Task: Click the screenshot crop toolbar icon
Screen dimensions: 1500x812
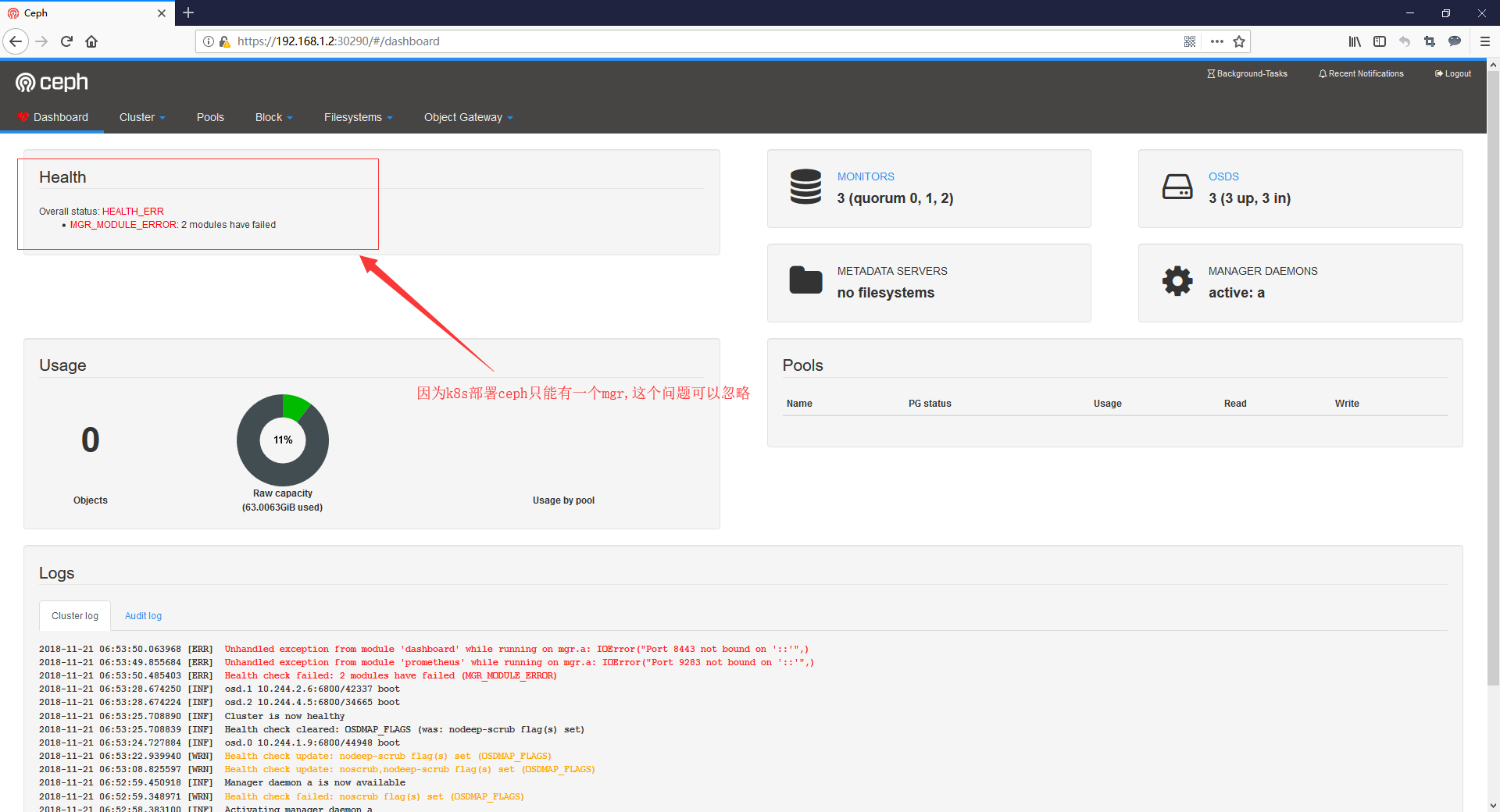Action: click(x=1430, y=41)
